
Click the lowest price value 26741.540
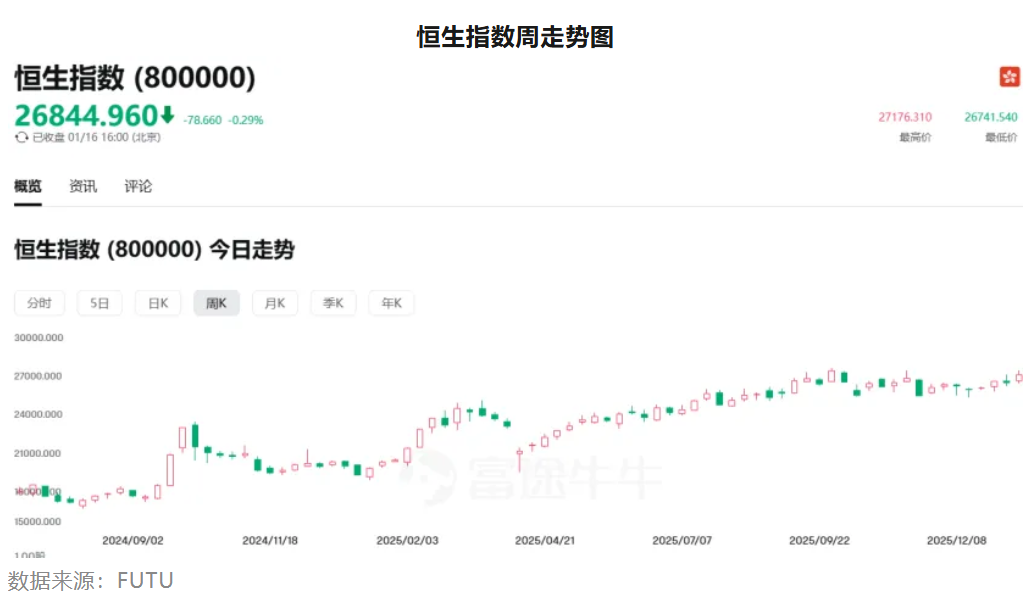[x=990, y=117]
